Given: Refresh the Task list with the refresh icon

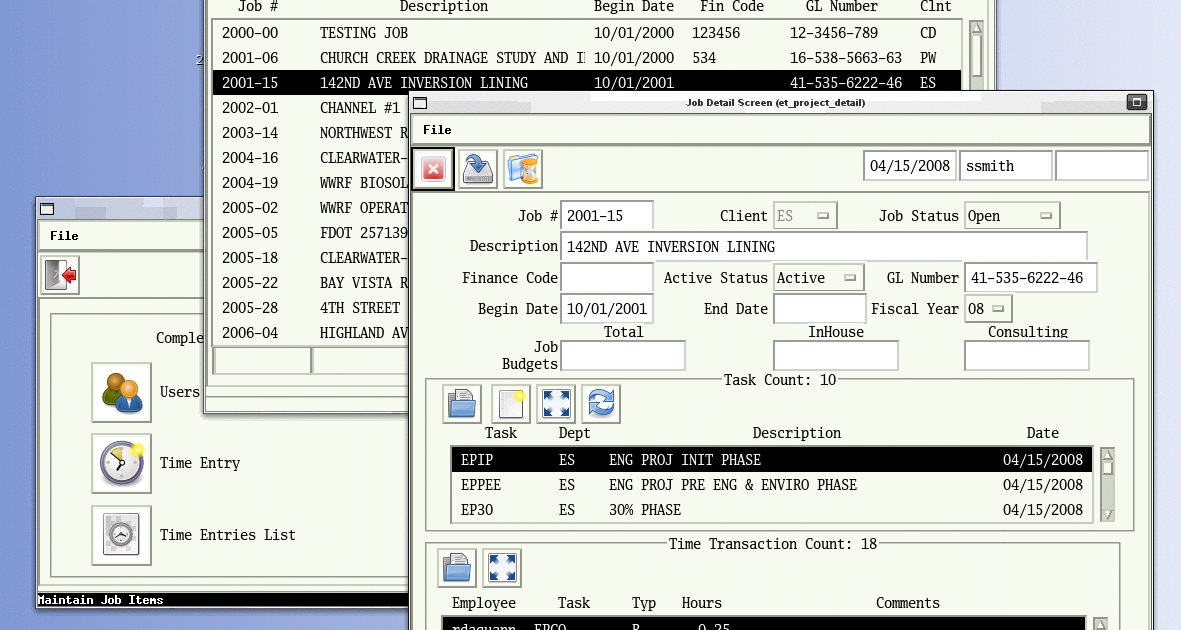Looking at the screenshot, I should point(600,403).
